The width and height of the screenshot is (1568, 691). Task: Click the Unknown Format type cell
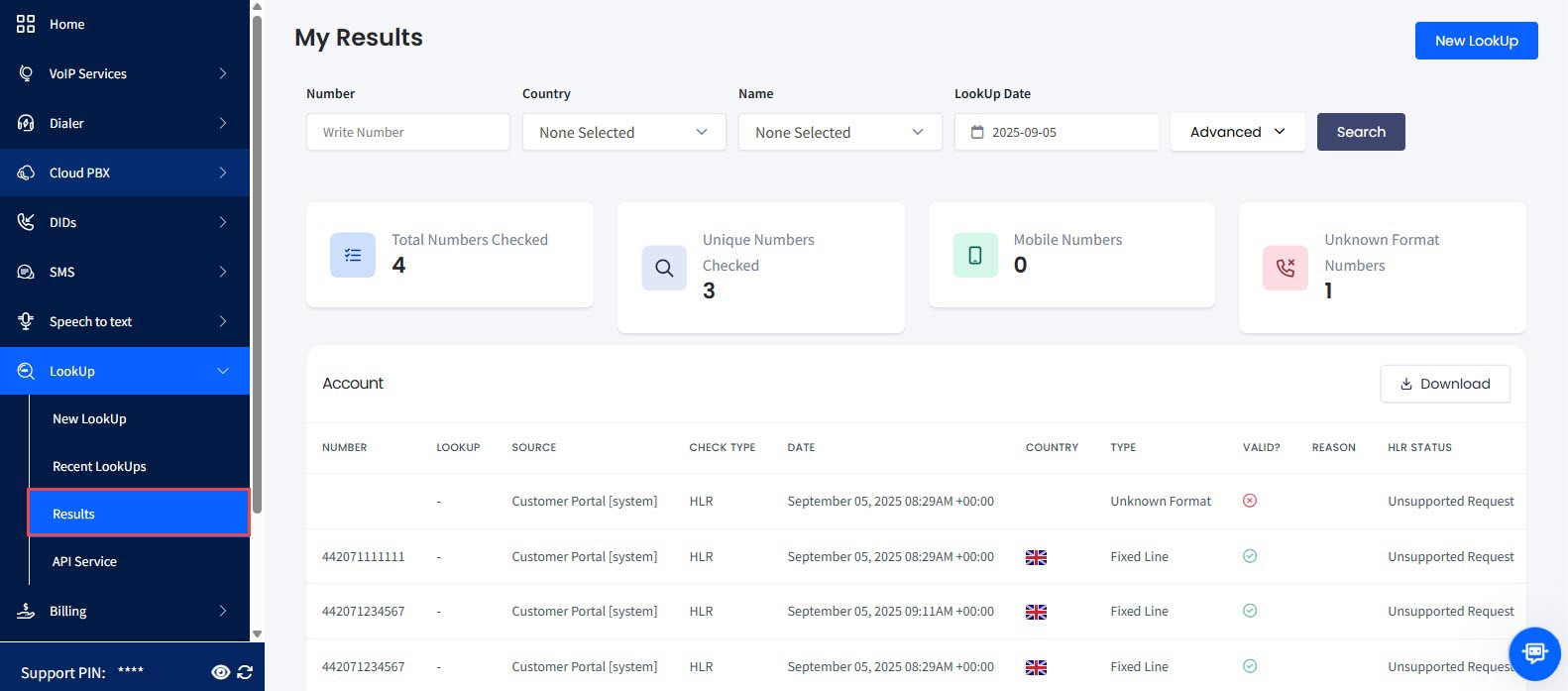[1161, 501]
